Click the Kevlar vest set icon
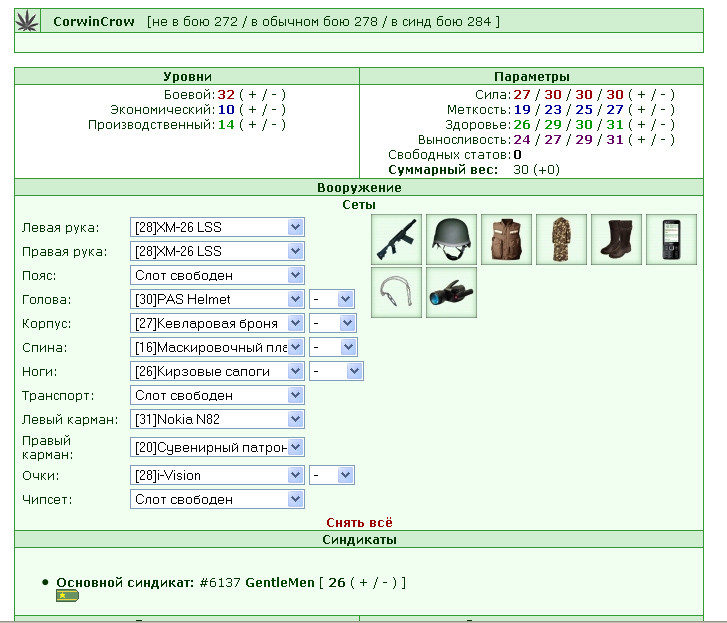Screen dimensions: 727x623 point(506,239)
